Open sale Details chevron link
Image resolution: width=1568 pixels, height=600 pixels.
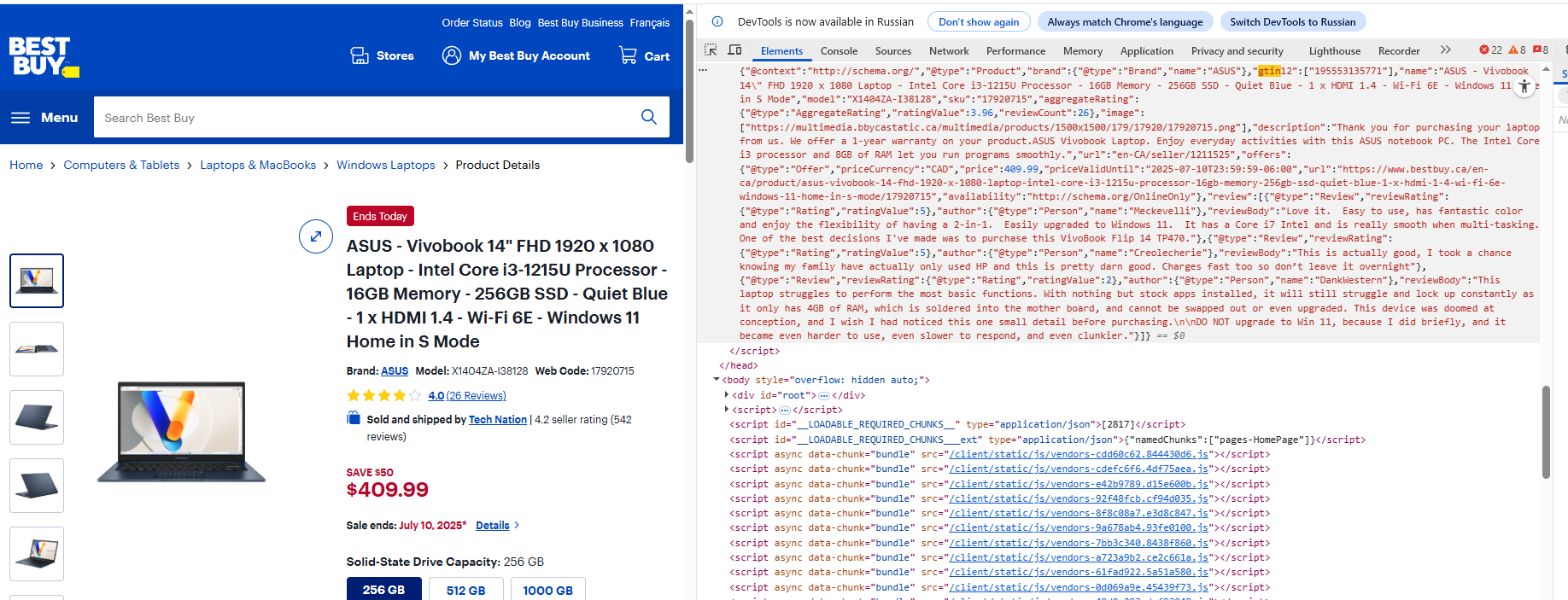(497, 526)
